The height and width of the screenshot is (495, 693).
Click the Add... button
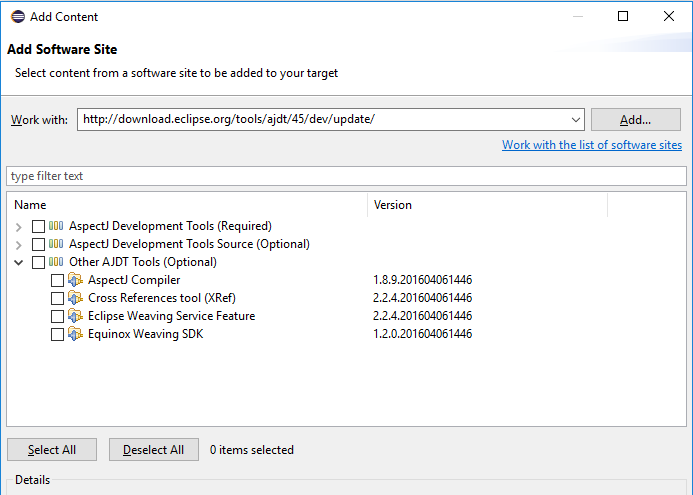point(636,119)
